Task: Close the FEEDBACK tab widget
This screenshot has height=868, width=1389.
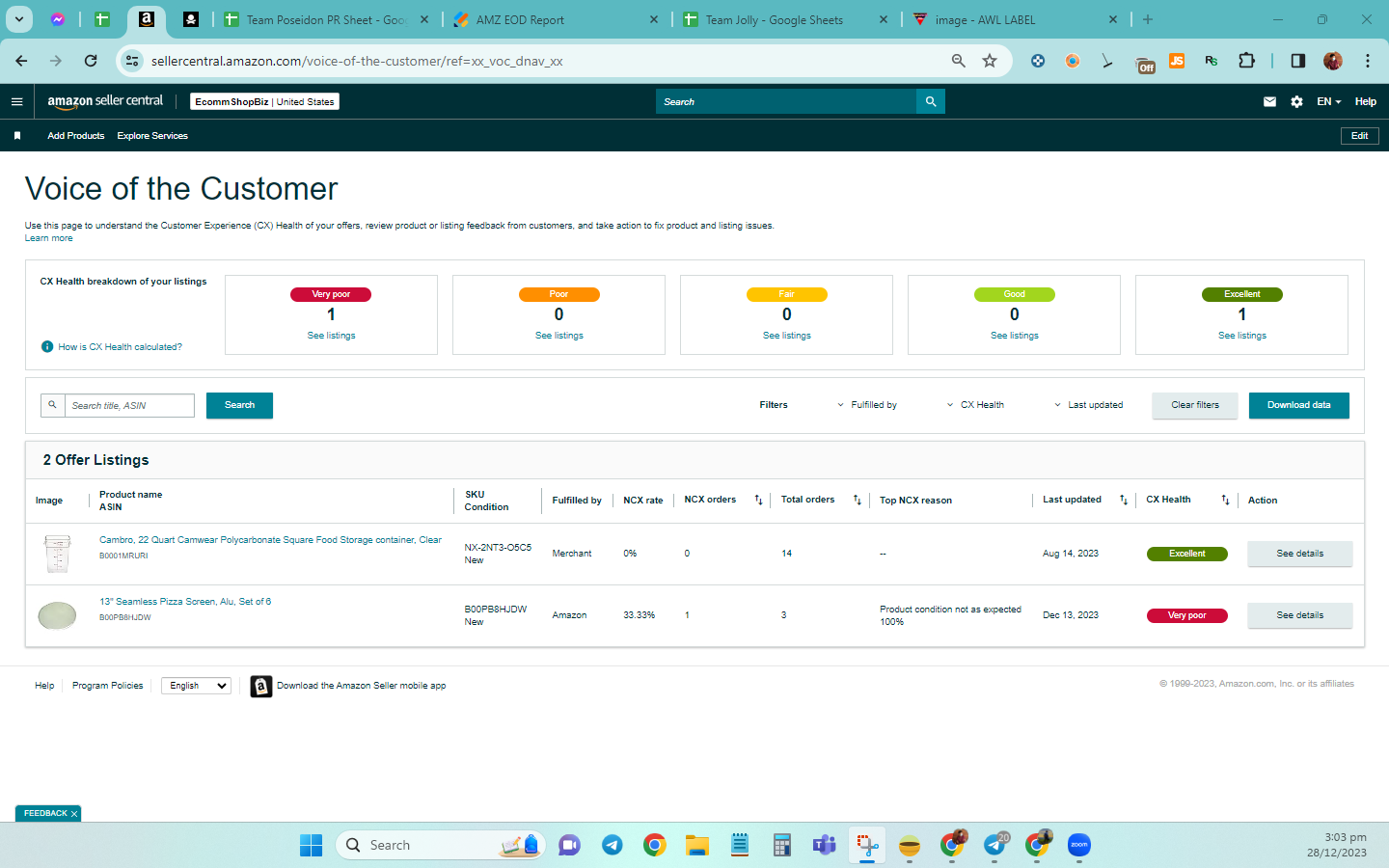Action: tap(74, 814)
